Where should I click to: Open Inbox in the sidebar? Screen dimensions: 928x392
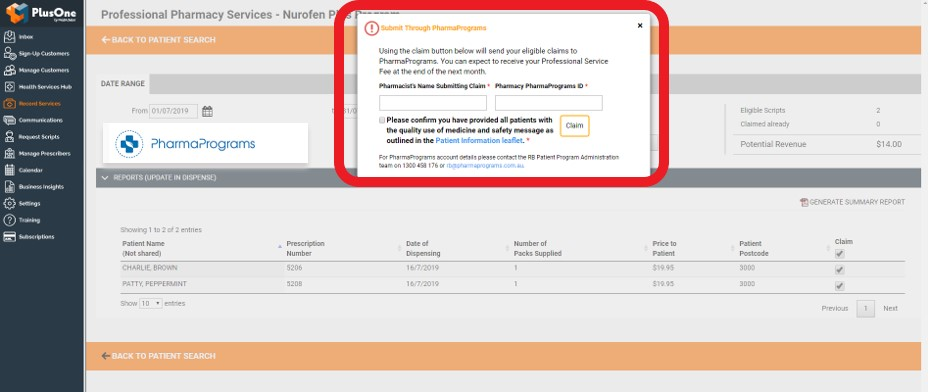click(25, 37)
